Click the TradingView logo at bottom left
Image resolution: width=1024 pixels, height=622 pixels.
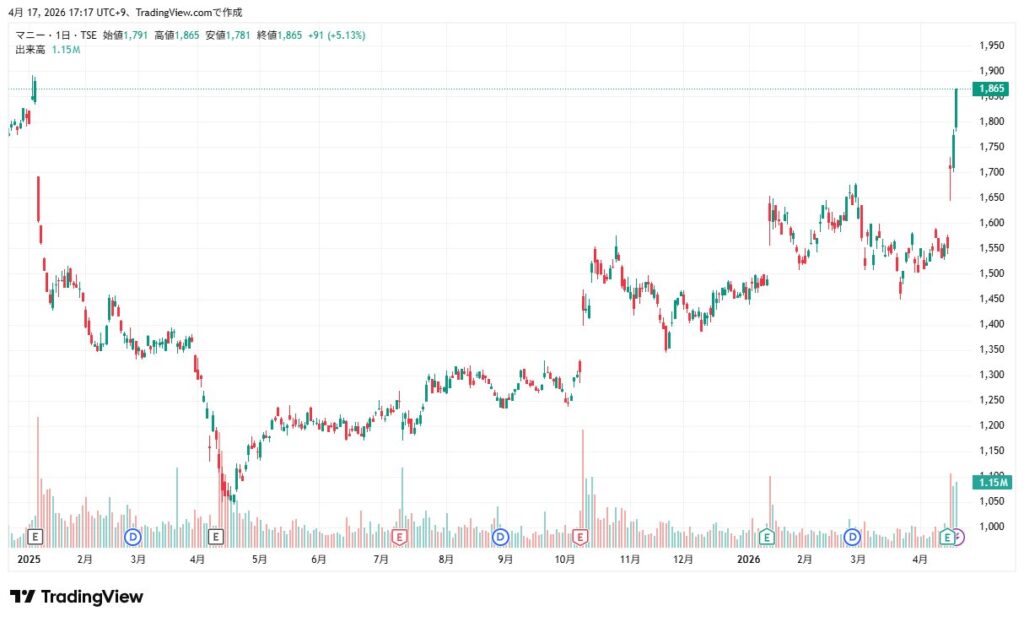click(x=77, y=597)
